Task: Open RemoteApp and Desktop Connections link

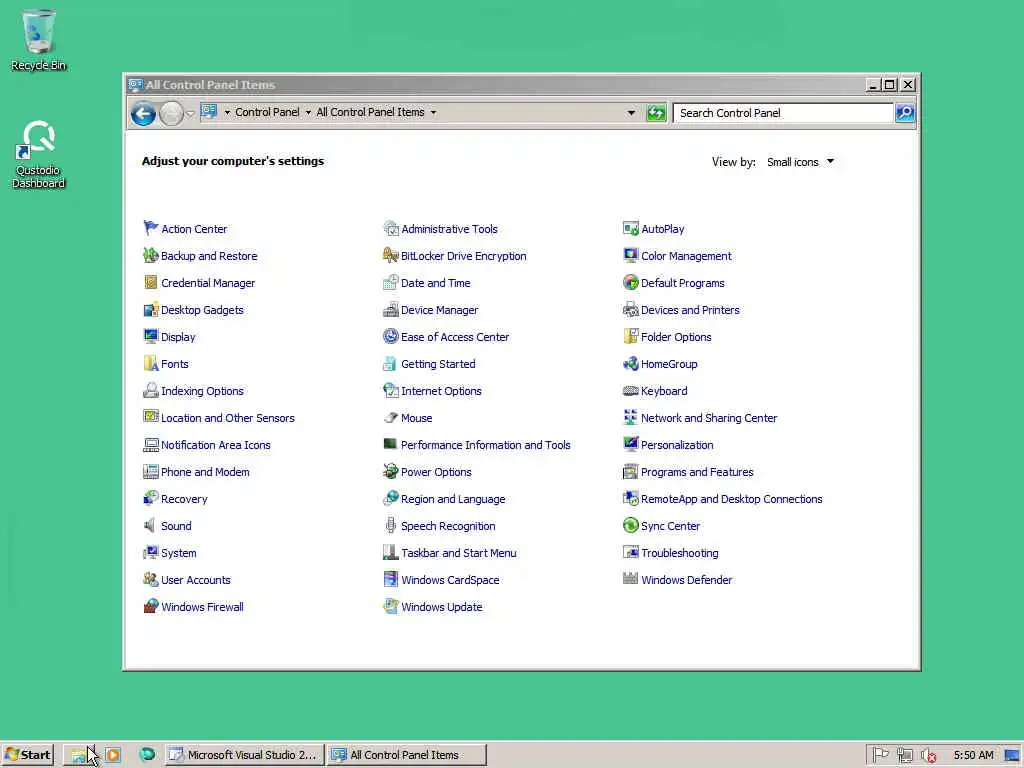Action: [731, 499]
